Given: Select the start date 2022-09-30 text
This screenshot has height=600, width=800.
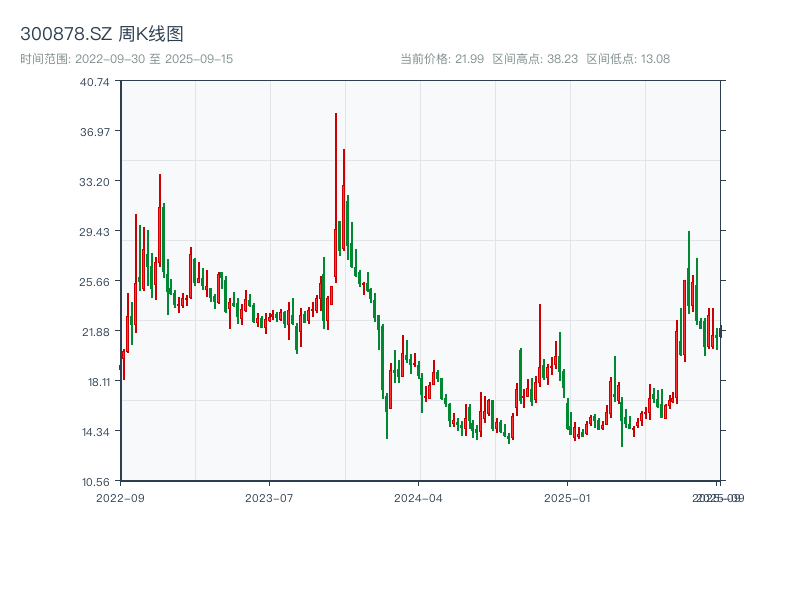Looking at the screenshot, I should click(110, 60).
